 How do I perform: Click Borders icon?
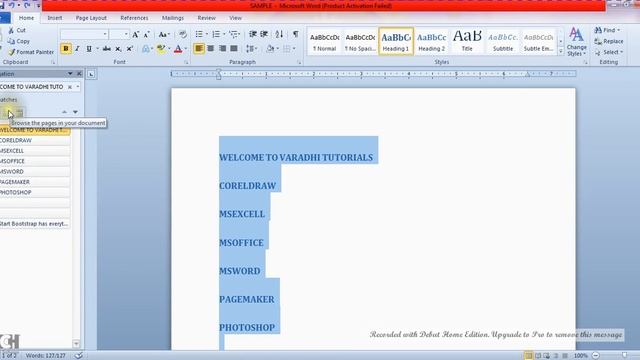tap(287, 49)
